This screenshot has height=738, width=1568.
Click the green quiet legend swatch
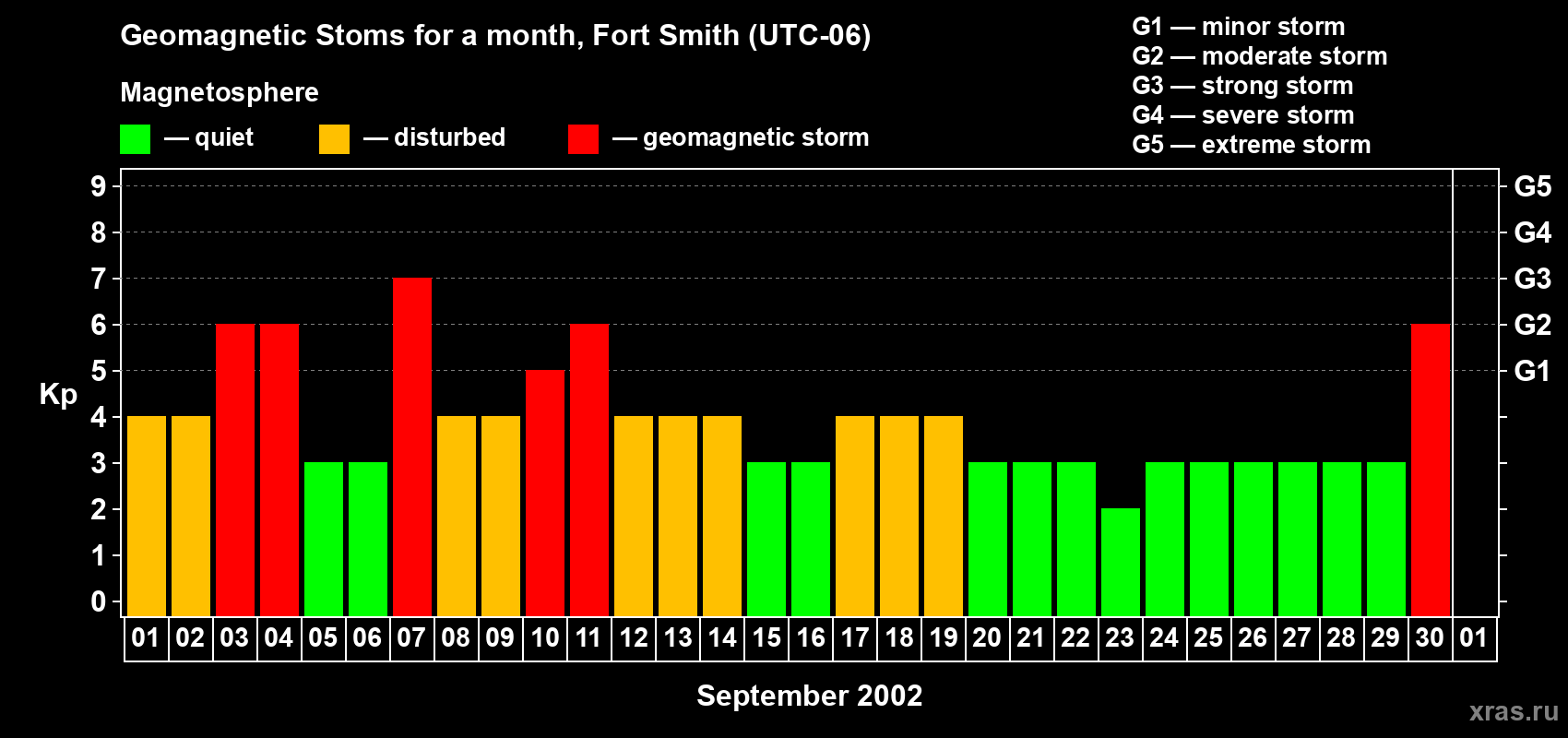coord(135,139)
